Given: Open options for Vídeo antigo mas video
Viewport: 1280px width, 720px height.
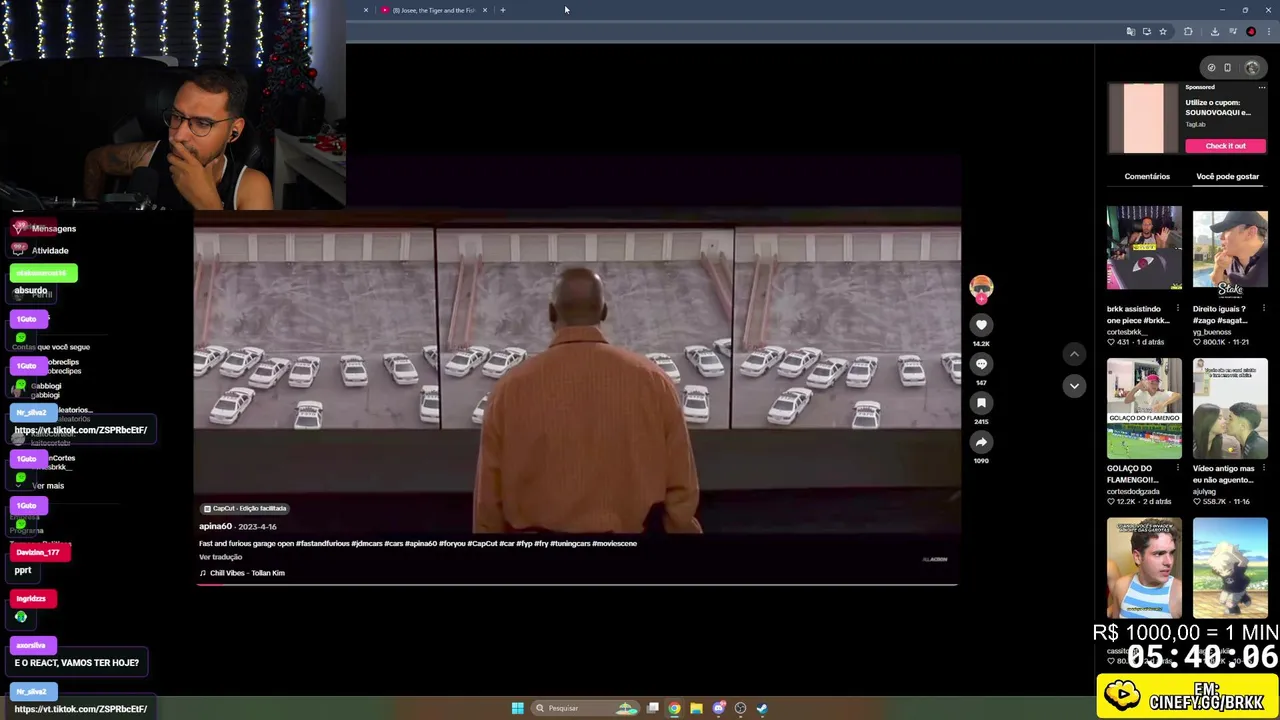Looking at the screenshot, I should [x=1263, y=469].
